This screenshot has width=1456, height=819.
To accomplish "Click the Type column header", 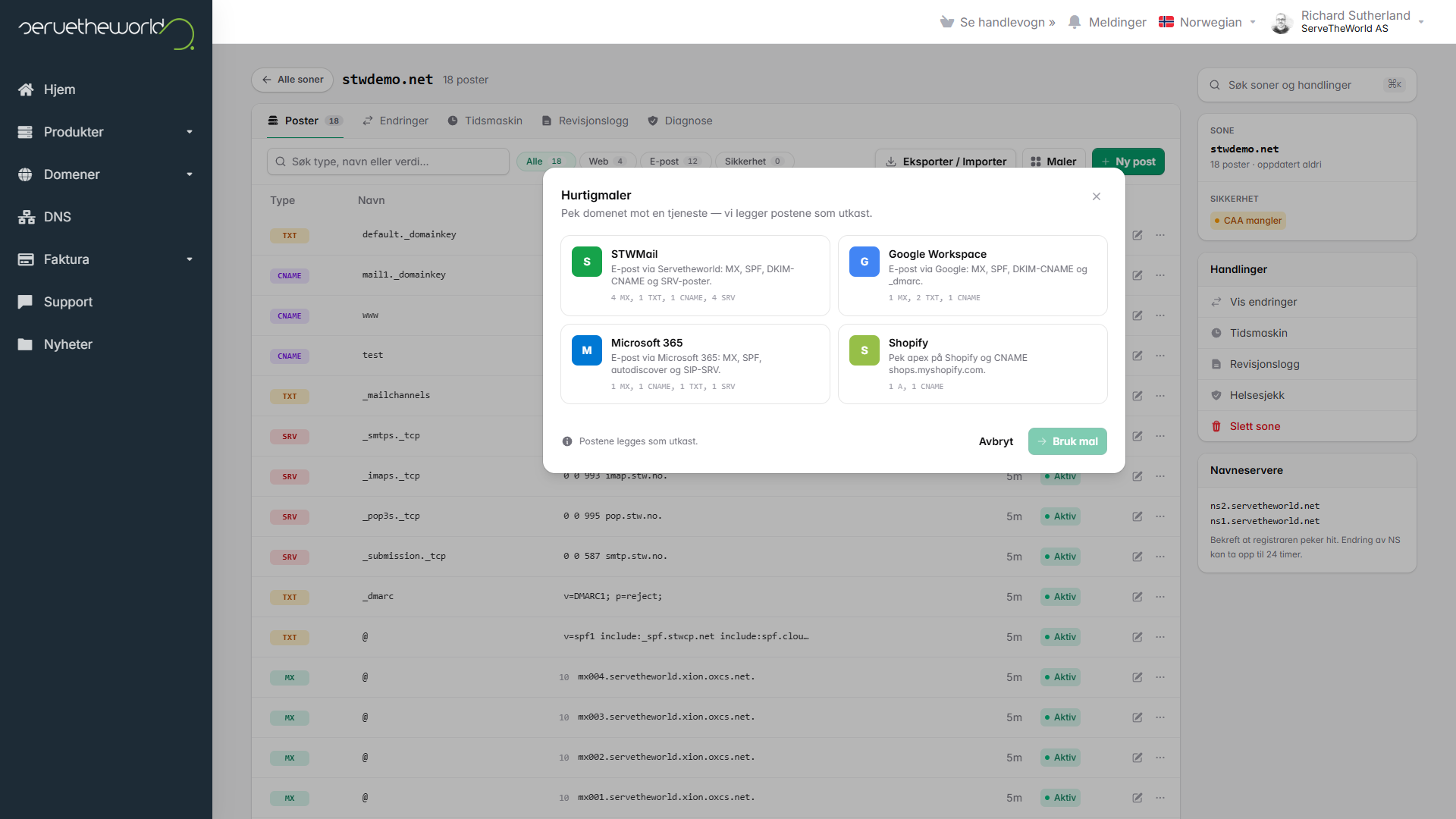I will pos(282,200).
